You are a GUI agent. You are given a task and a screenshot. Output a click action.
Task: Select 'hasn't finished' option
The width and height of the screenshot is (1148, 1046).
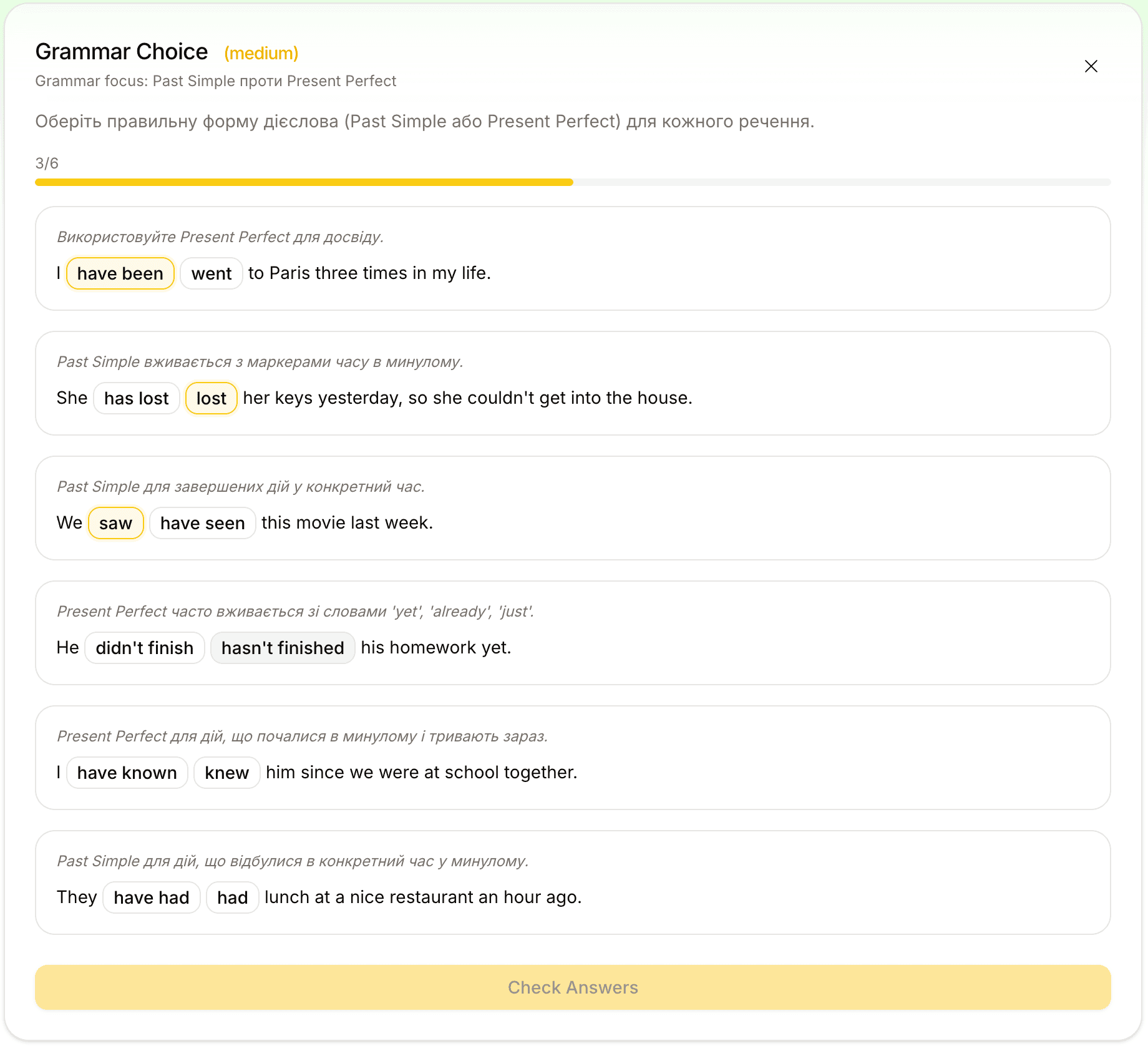pyautogui.click(x=283, y=648)
